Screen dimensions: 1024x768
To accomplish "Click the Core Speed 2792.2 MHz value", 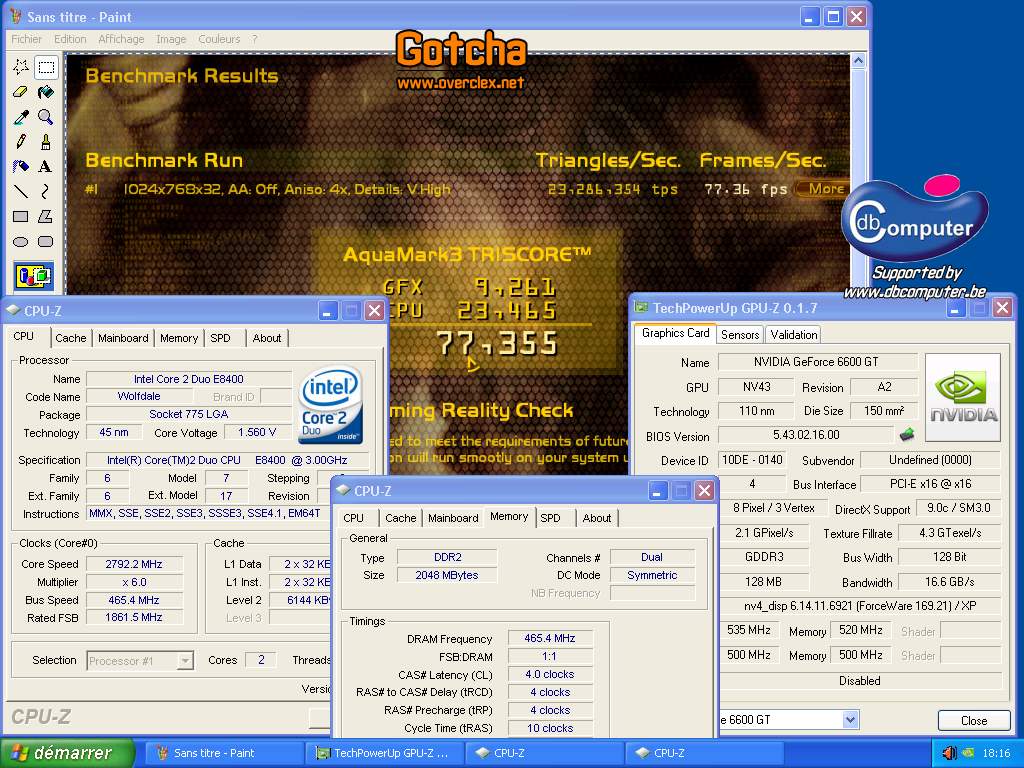I will (134, 564).
